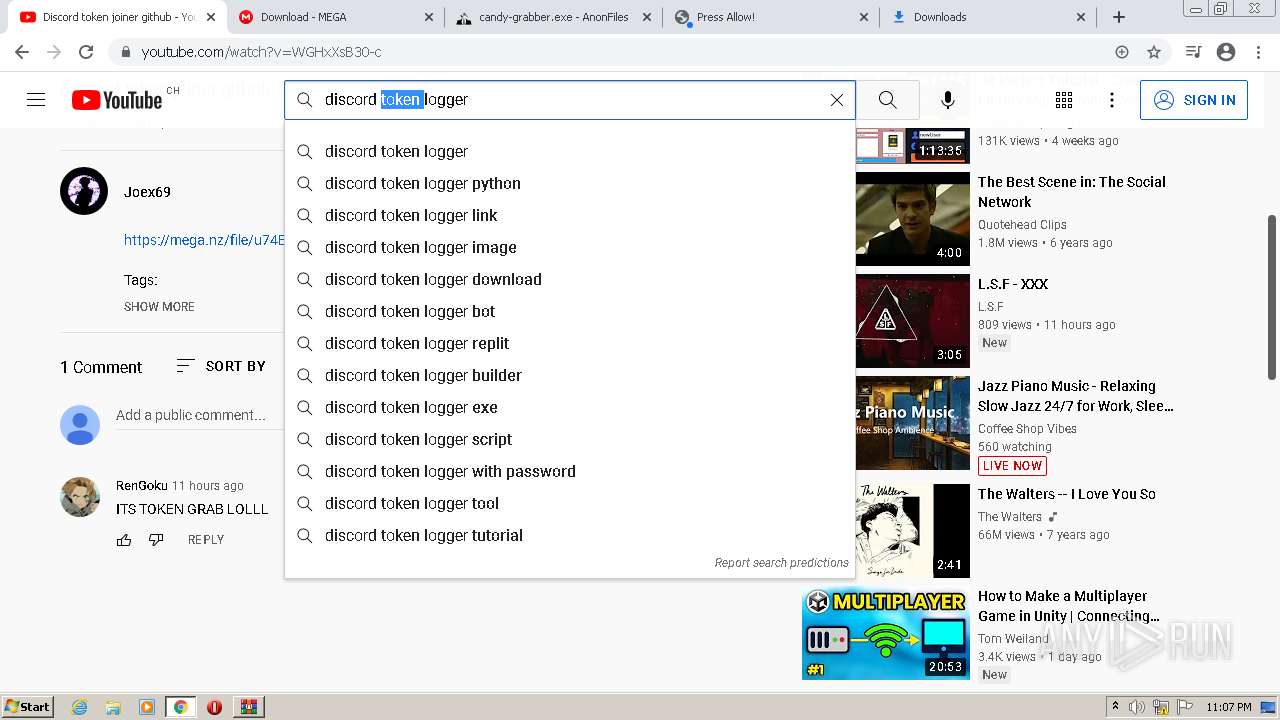The height and width of the screenshot is (720, 1280).
Task: Select suggestion 'discord token logger tutorial'
Action: click(x=570, y=535)
